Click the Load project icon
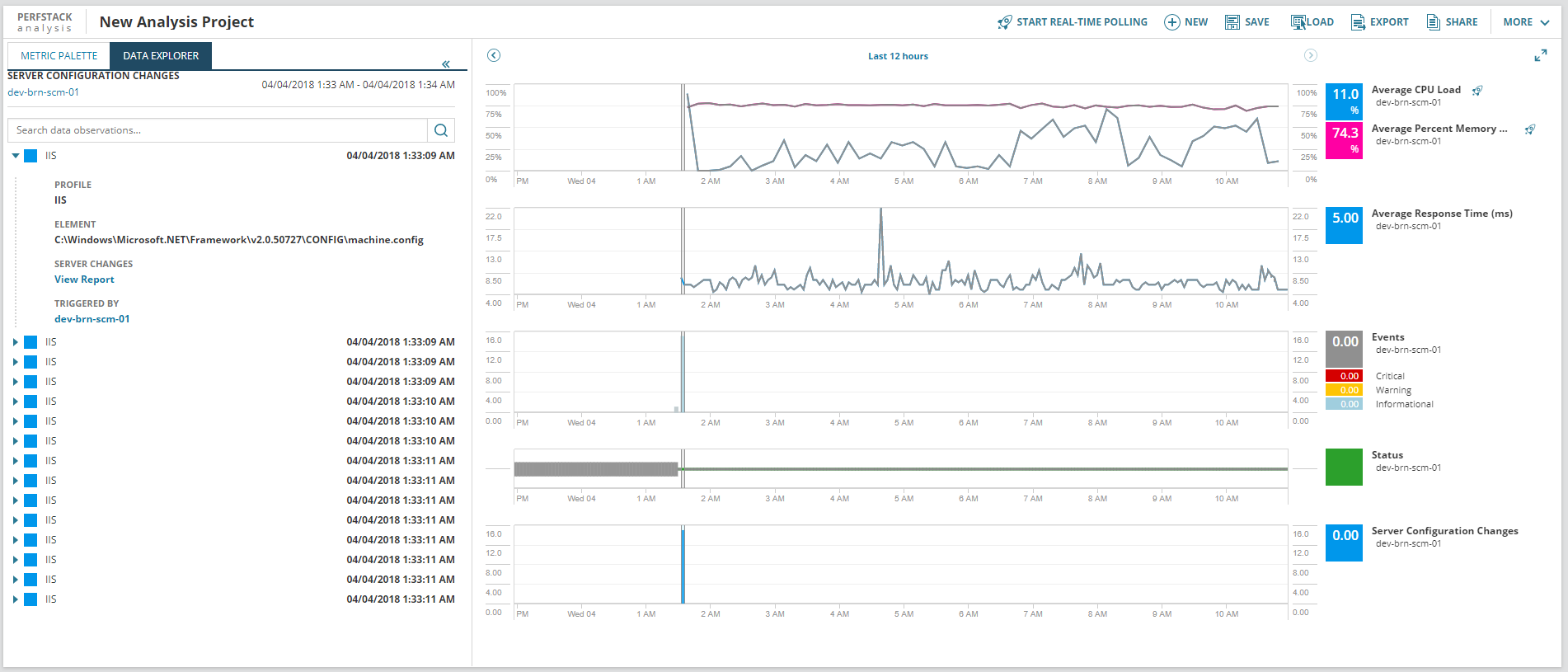The height and width of the screenshot is (672, 1568). tap(1298, 22)
